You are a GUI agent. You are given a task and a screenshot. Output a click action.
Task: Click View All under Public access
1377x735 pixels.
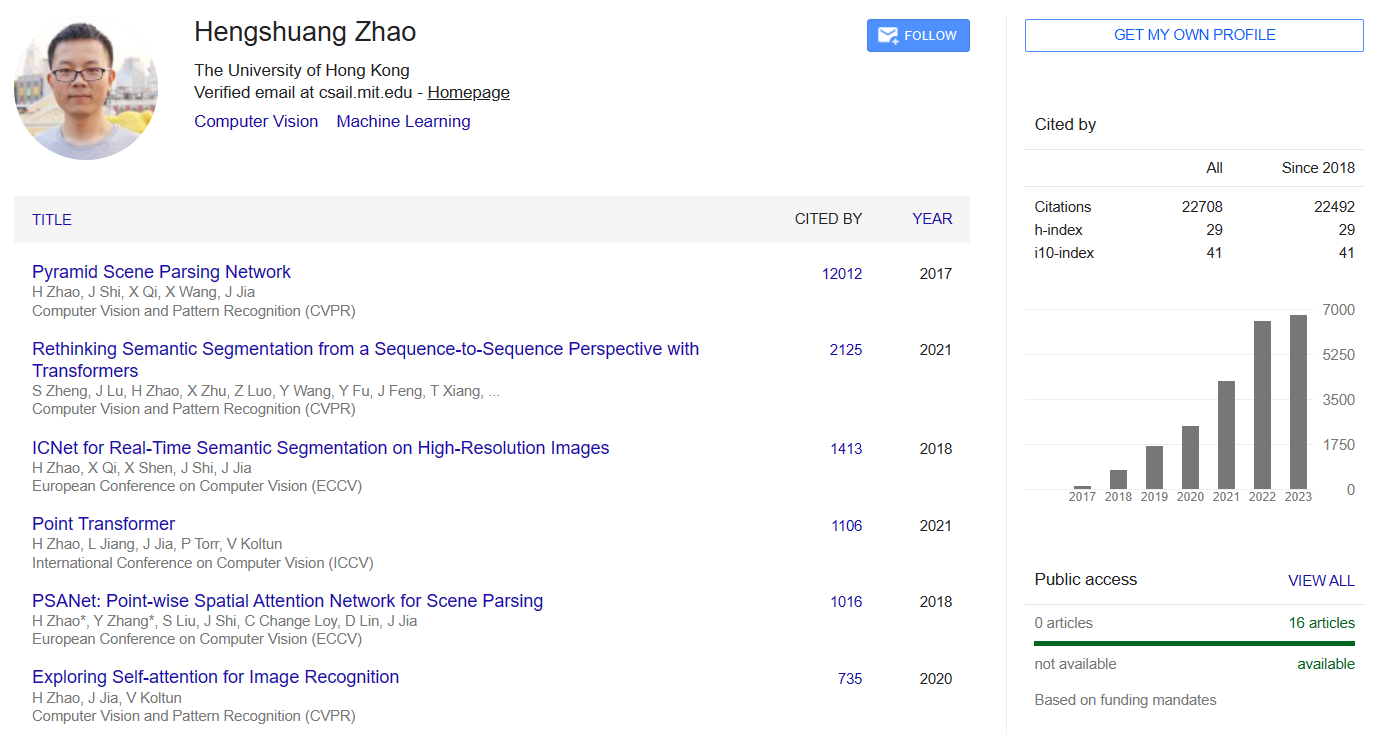[x=1321, y=581]
